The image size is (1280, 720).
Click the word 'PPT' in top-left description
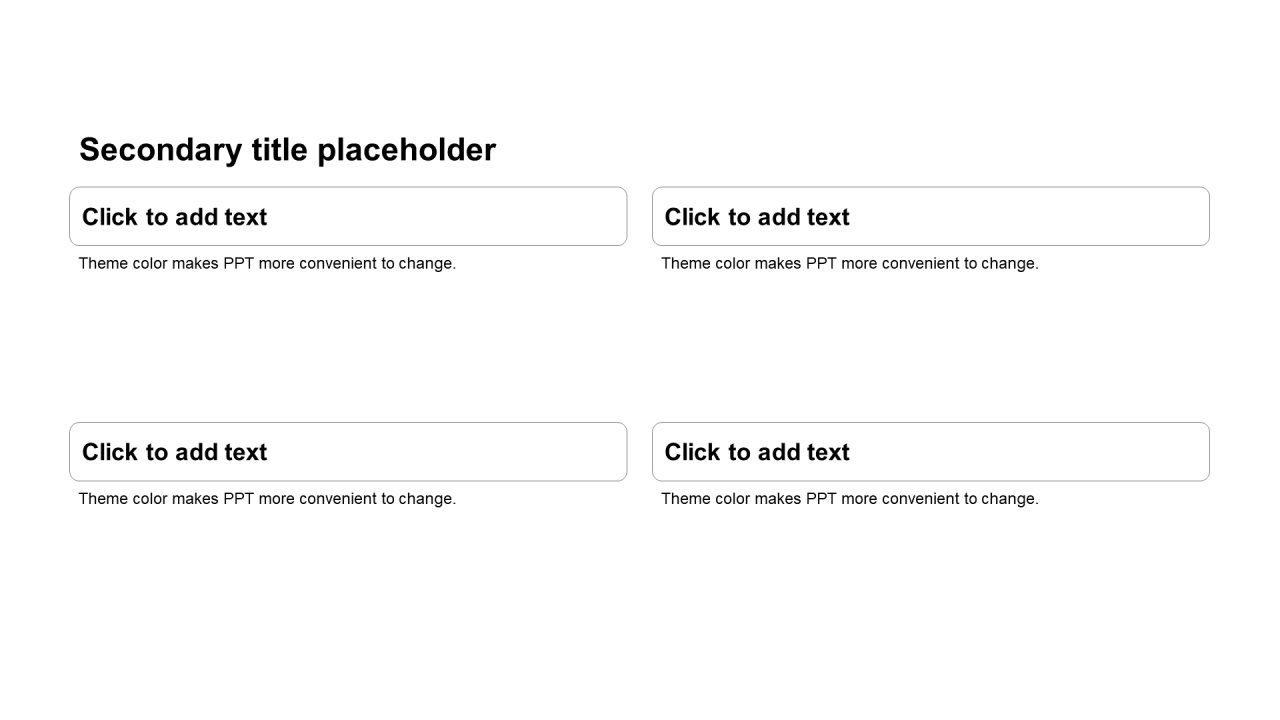pyautogui.click(x=238, y=264)
